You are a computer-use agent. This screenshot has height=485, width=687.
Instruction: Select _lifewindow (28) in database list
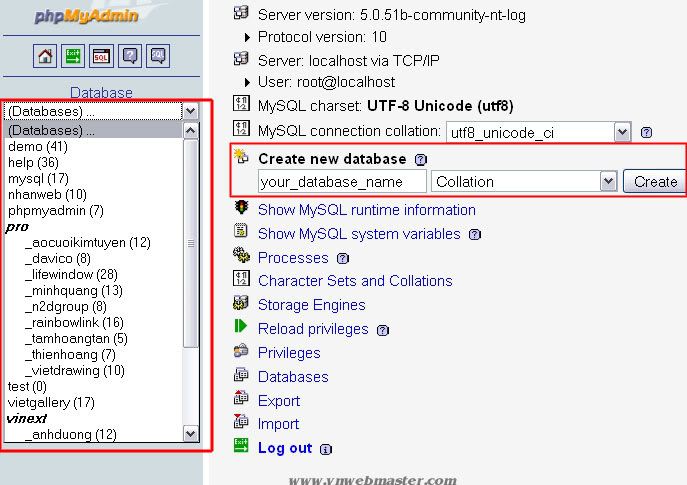(71, 274)
